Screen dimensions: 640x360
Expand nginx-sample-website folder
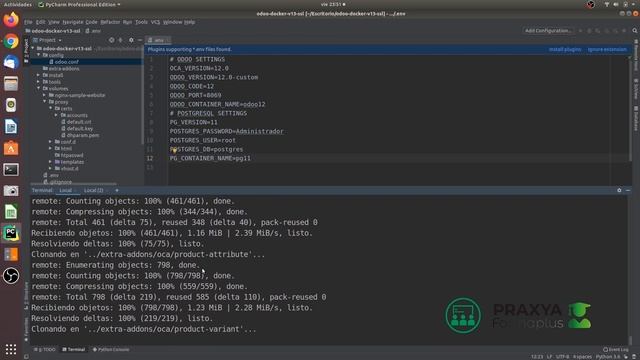[44, 95]
